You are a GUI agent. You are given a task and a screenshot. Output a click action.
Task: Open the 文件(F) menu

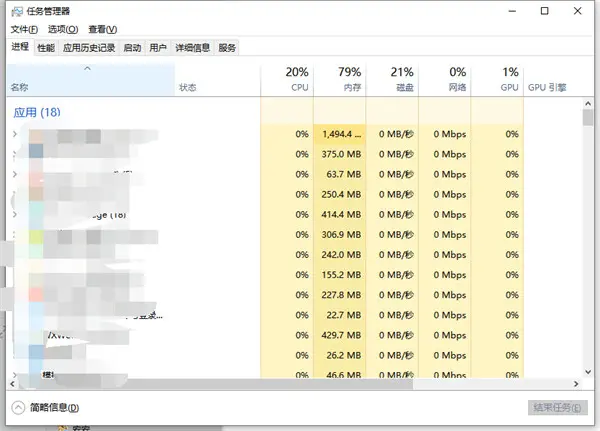[23, 30]
